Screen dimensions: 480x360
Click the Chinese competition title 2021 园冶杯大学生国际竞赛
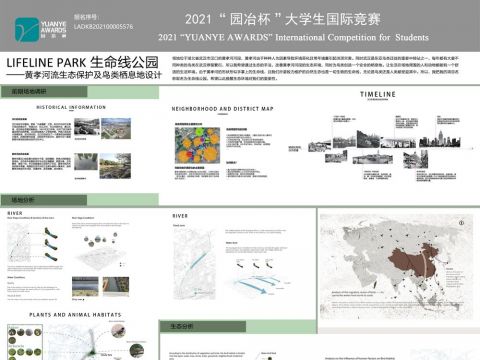(283, 19)
